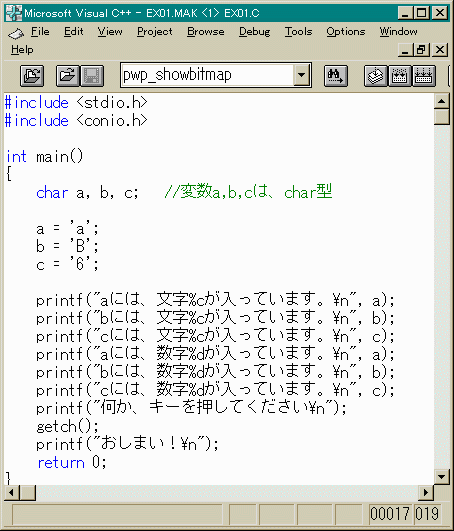
Task: Click the Save floppy disk icon
Action: coord(92,75)
